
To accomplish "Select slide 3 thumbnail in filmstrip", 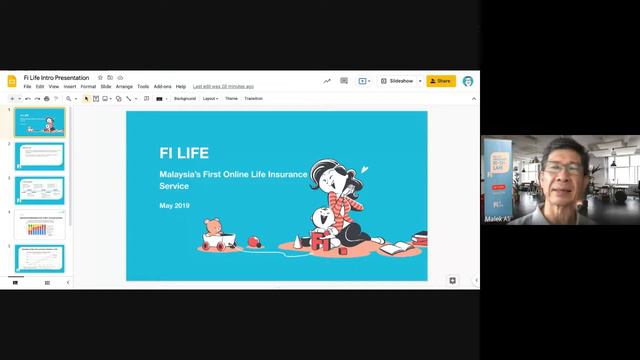I will pos(40,190).
